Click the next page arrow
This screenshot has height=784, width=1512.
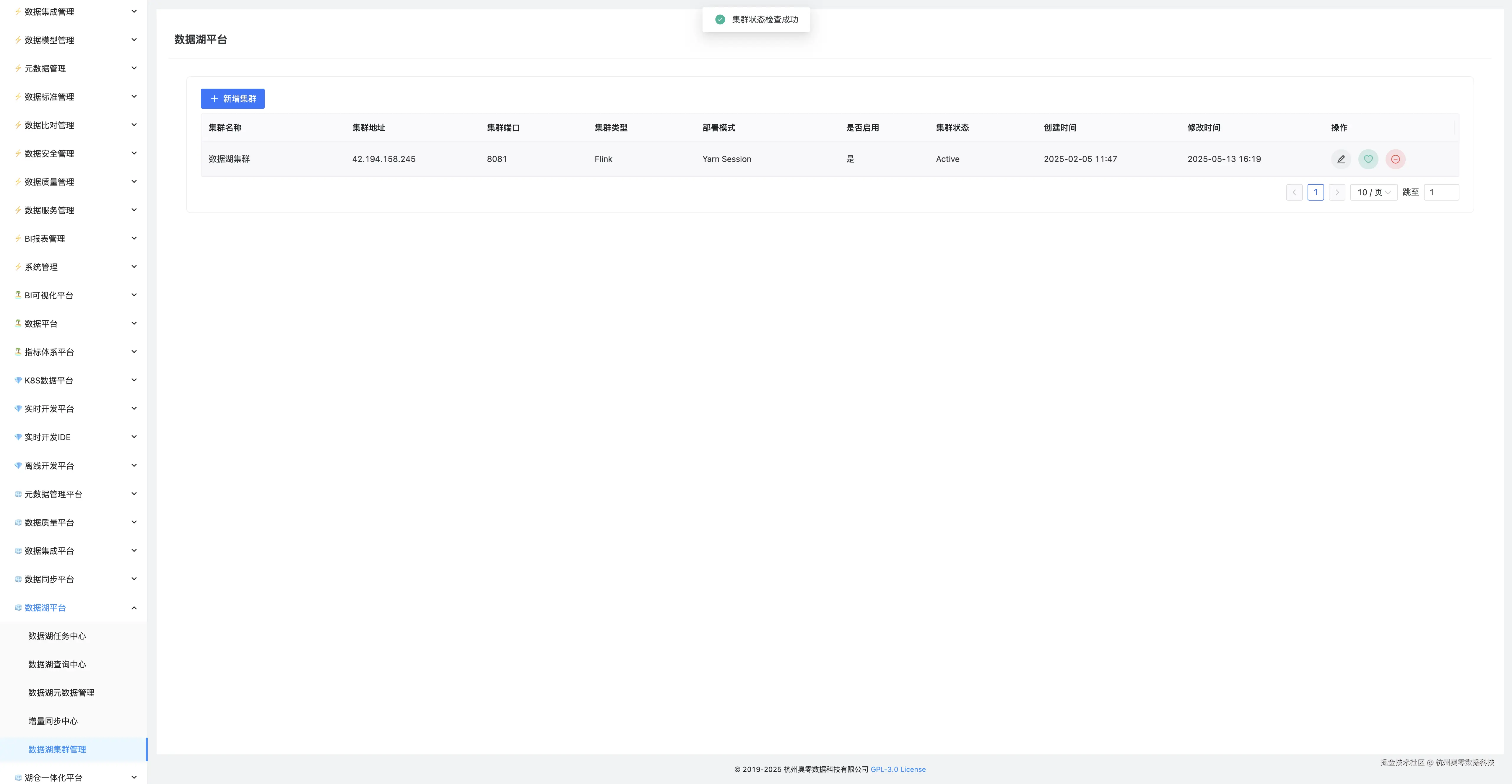point(1337,193)
